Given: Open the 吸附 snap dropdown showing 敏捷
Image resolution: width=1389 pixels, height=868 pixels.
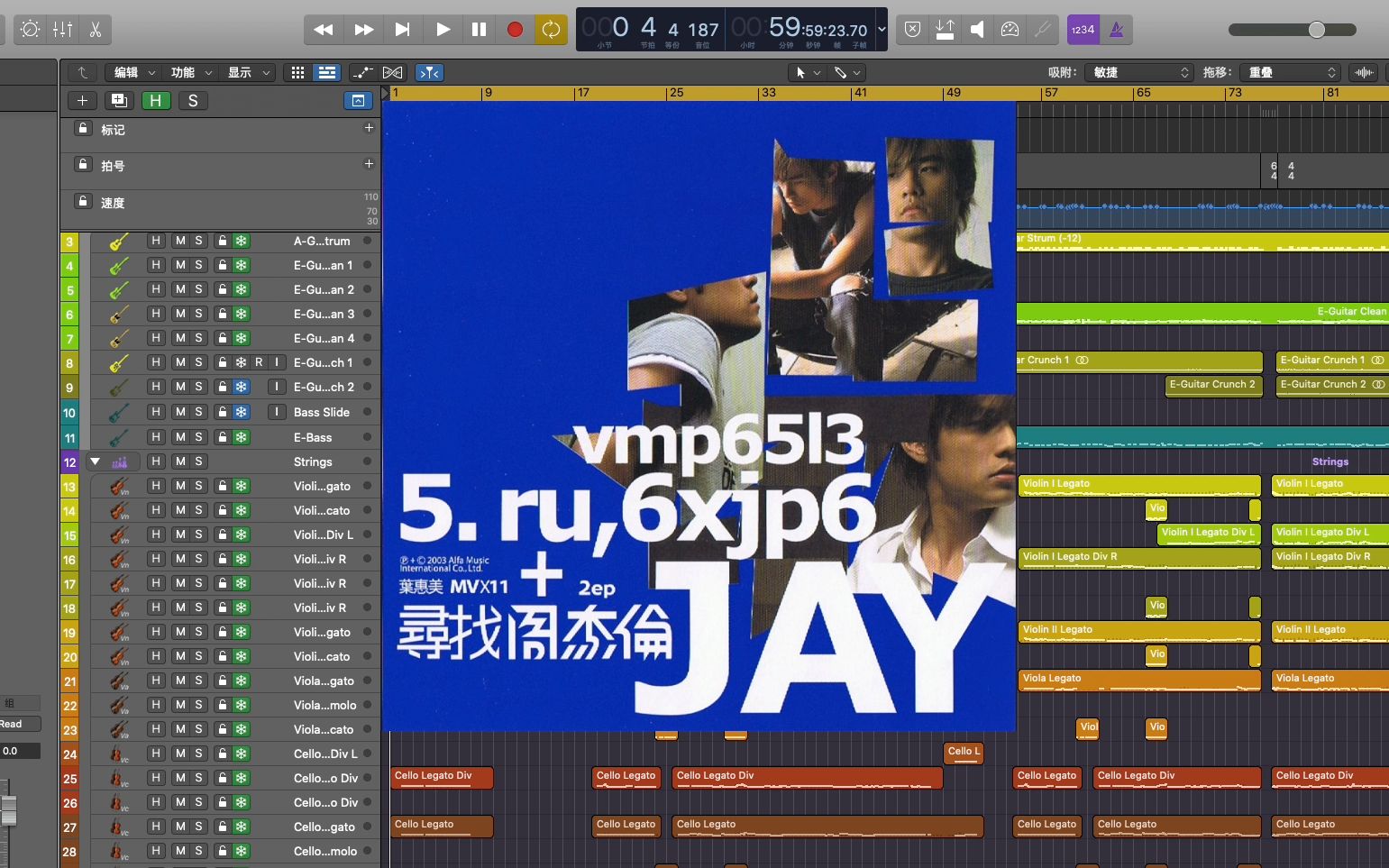Looking at the screenshot, I should click(x=1140, y=72).
